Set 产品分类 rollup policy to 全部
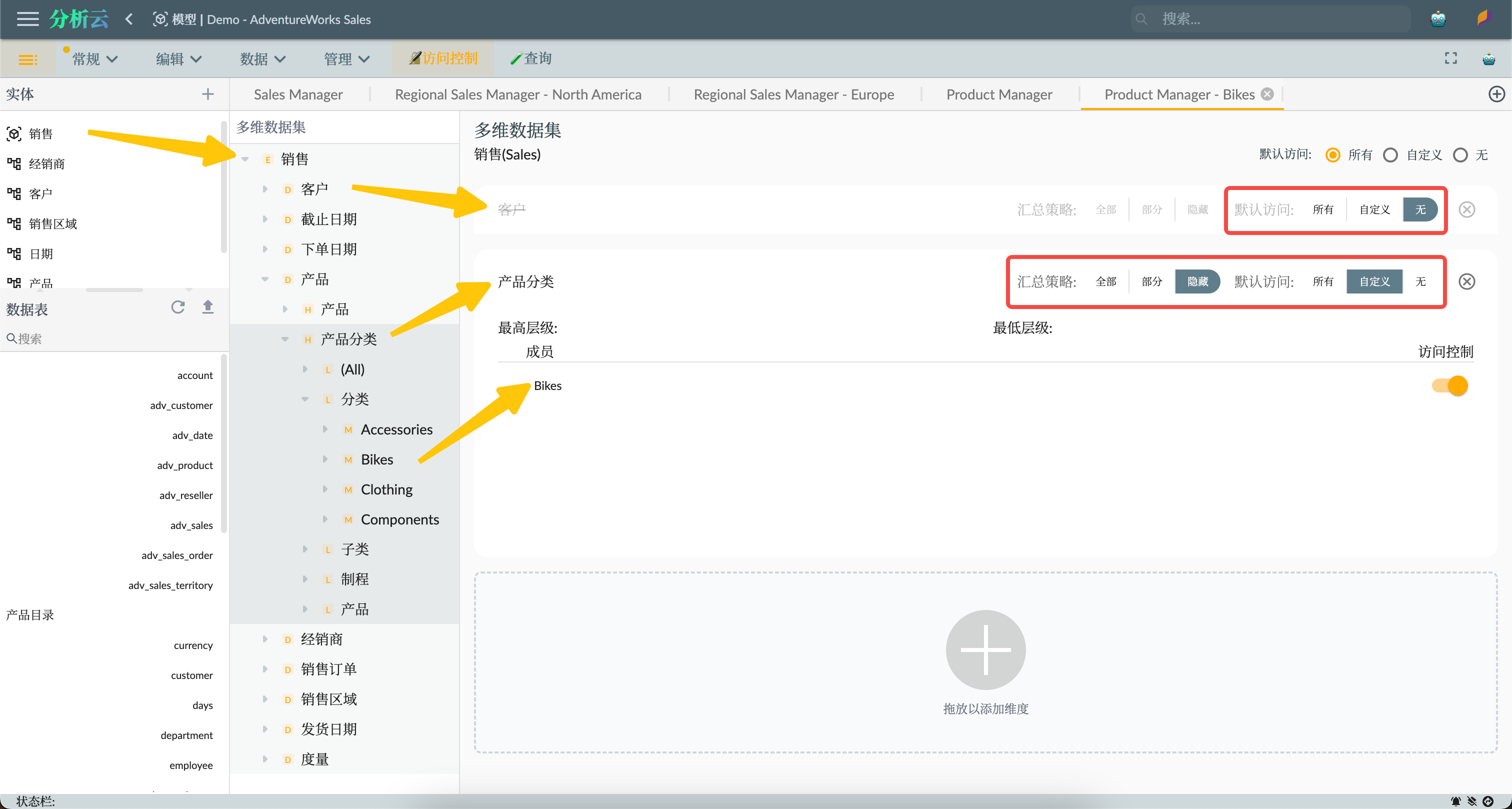This screenshot has width=1512, height=809. [x=1105, y=282]
